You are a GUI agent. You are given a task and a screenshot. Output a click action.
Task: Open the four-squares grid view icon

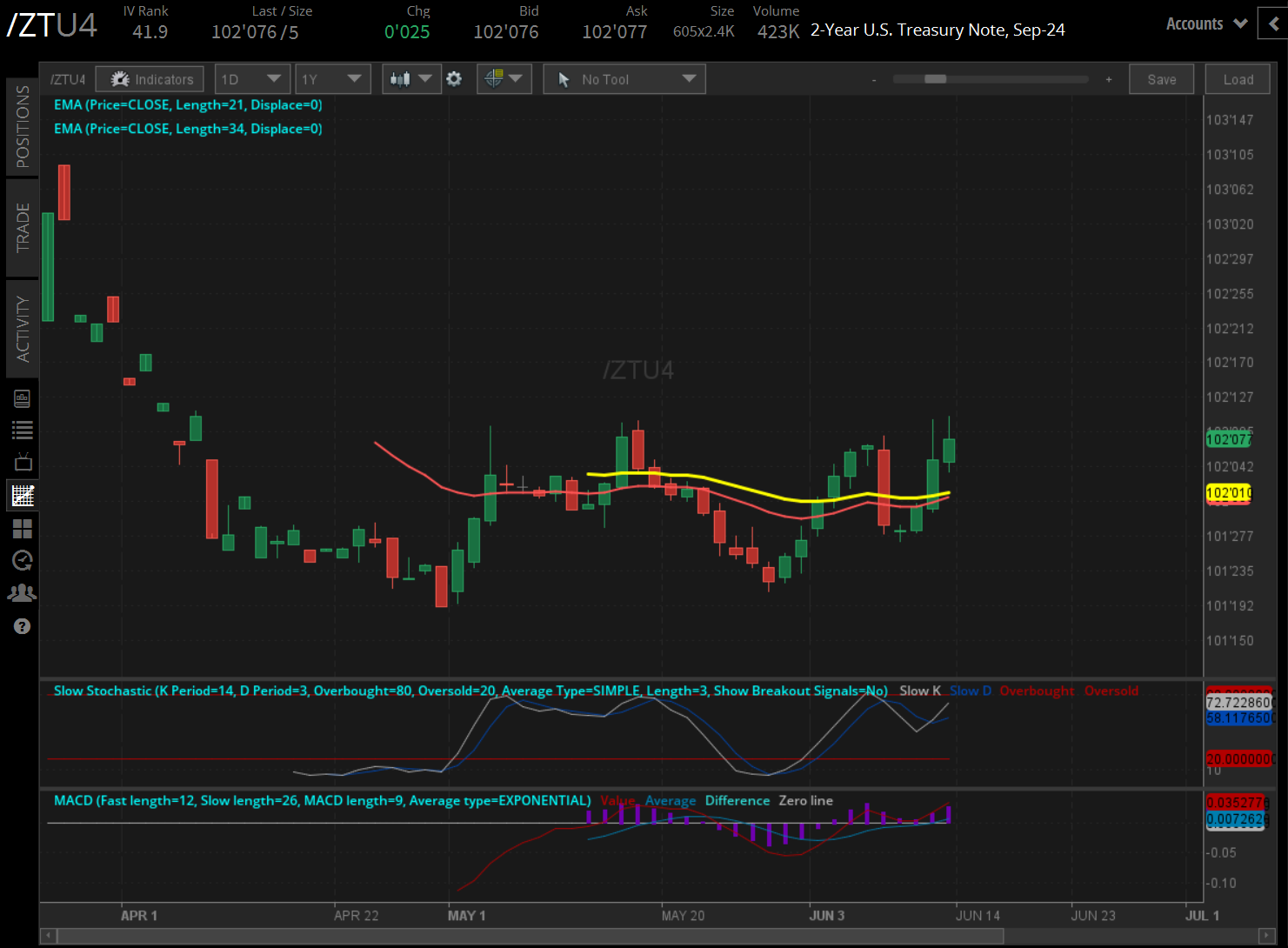tap(23, 528)
